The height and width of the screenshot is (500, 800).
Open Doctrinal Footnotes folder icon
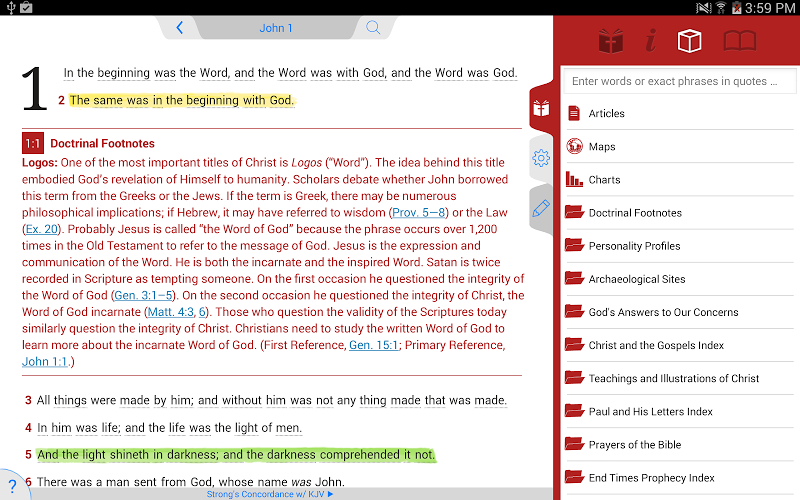pyautogui.click(x=574, y=212)
